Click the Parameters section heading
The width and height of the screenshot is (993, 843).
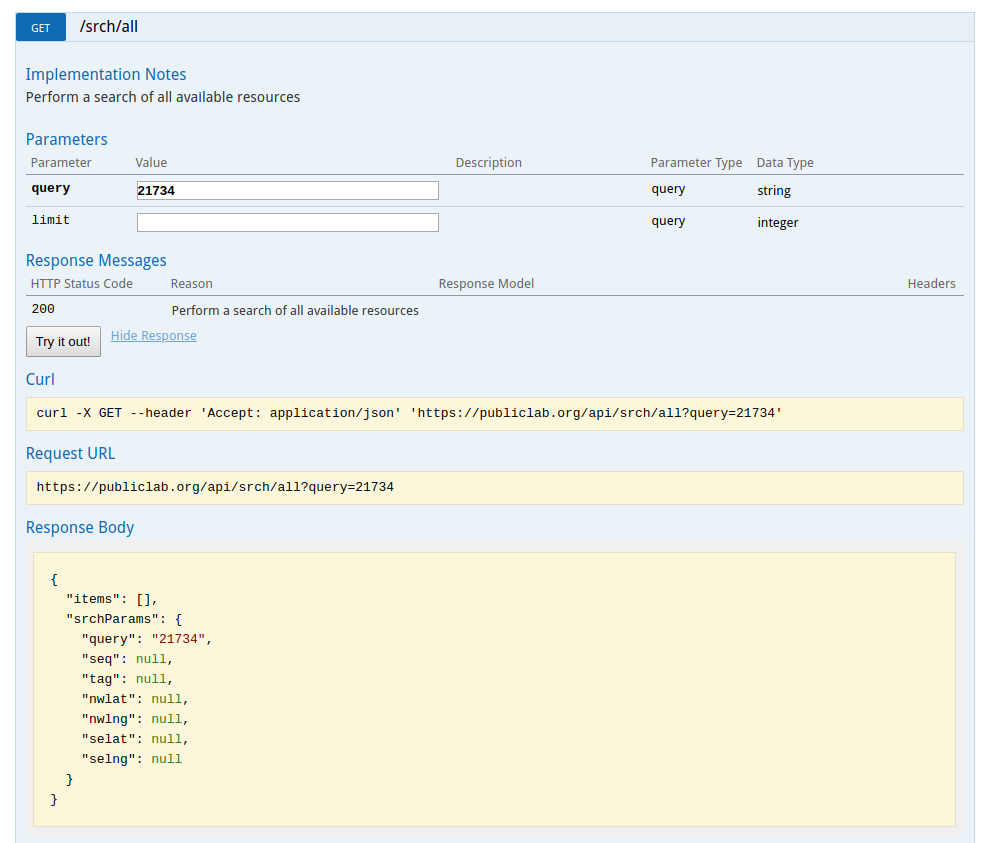point(66,139)
